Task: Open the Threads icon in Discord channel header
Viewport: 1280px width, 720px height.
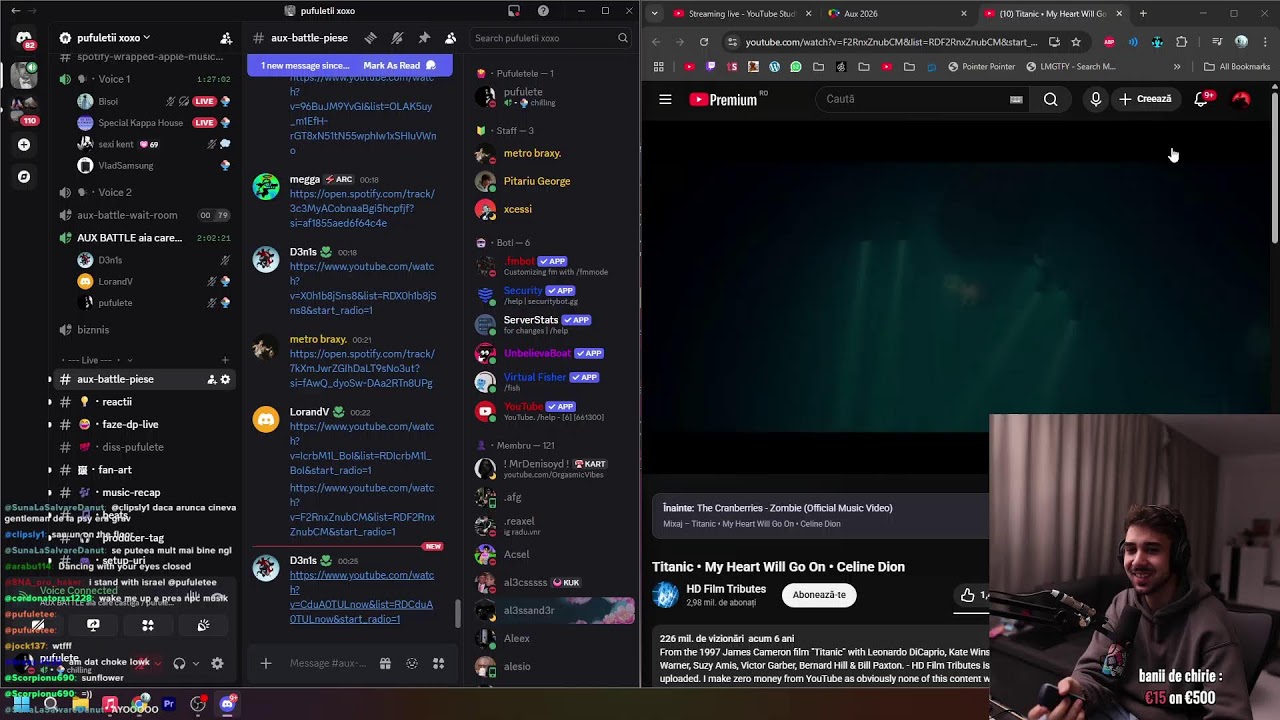Action: (370, 38)
